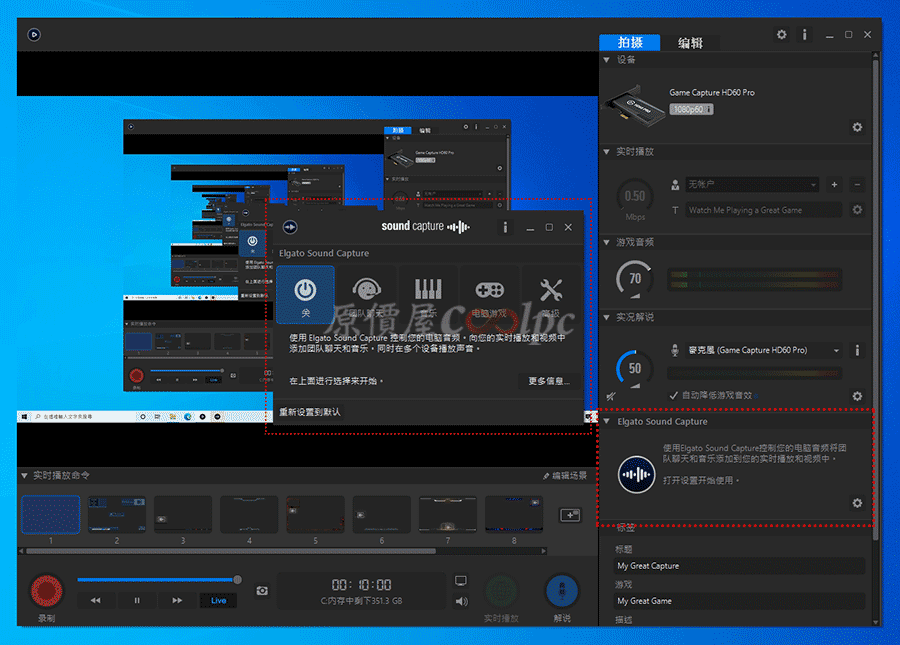Image resolution: width=900 pixels, height=645 pixels.
Task: Select Music piano icon in Sound Capture
Action: click(428, 296)
